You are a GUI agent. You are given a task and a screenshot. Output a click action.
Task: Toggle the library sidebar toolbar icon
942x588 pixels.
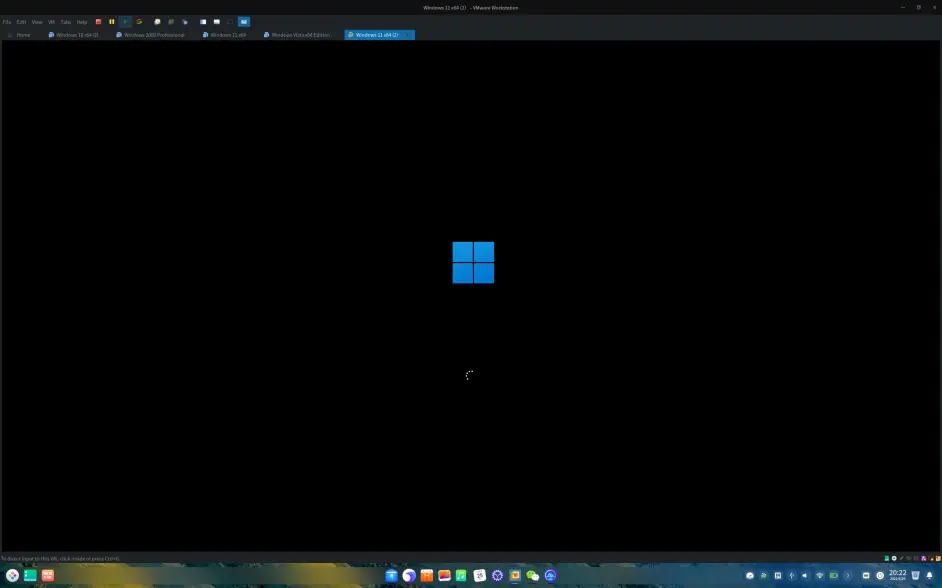[203, 22]
